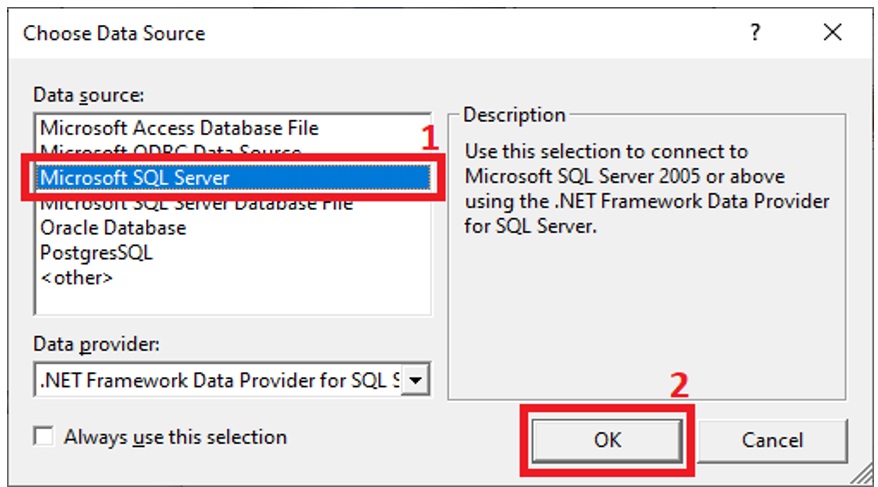This screenshot has height=487, width=878.
Task: Select Microsoft Access Database File
Action: 179,128
